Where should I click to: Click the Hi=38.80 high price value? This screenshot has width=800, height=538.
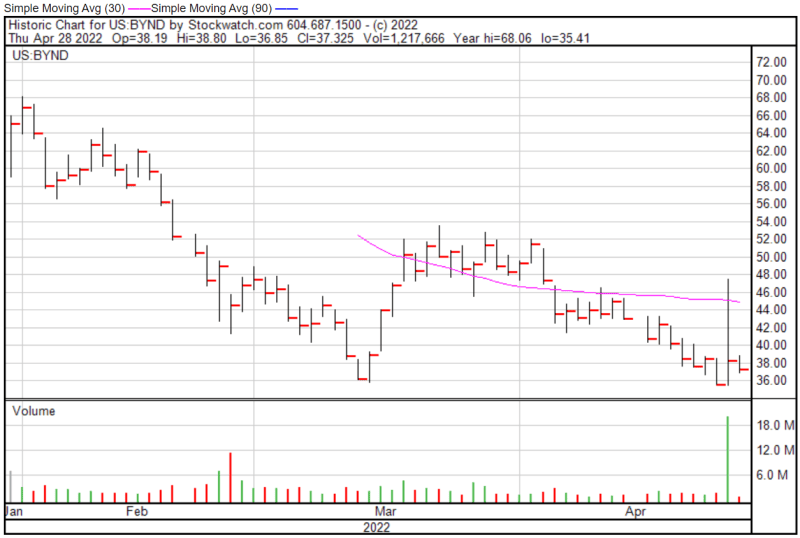(202, 38)
